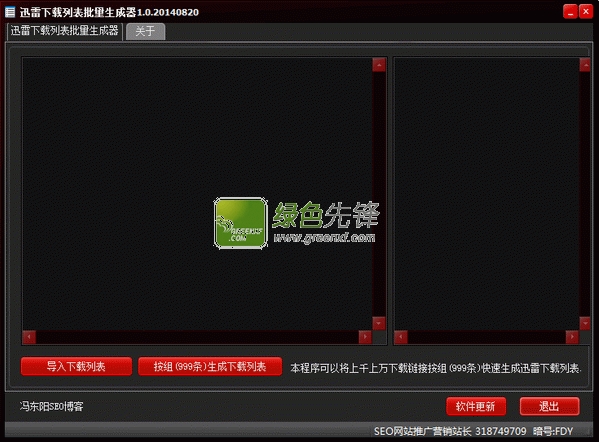Click down arrow of left pane scrollbar

(x=379, y=323)
